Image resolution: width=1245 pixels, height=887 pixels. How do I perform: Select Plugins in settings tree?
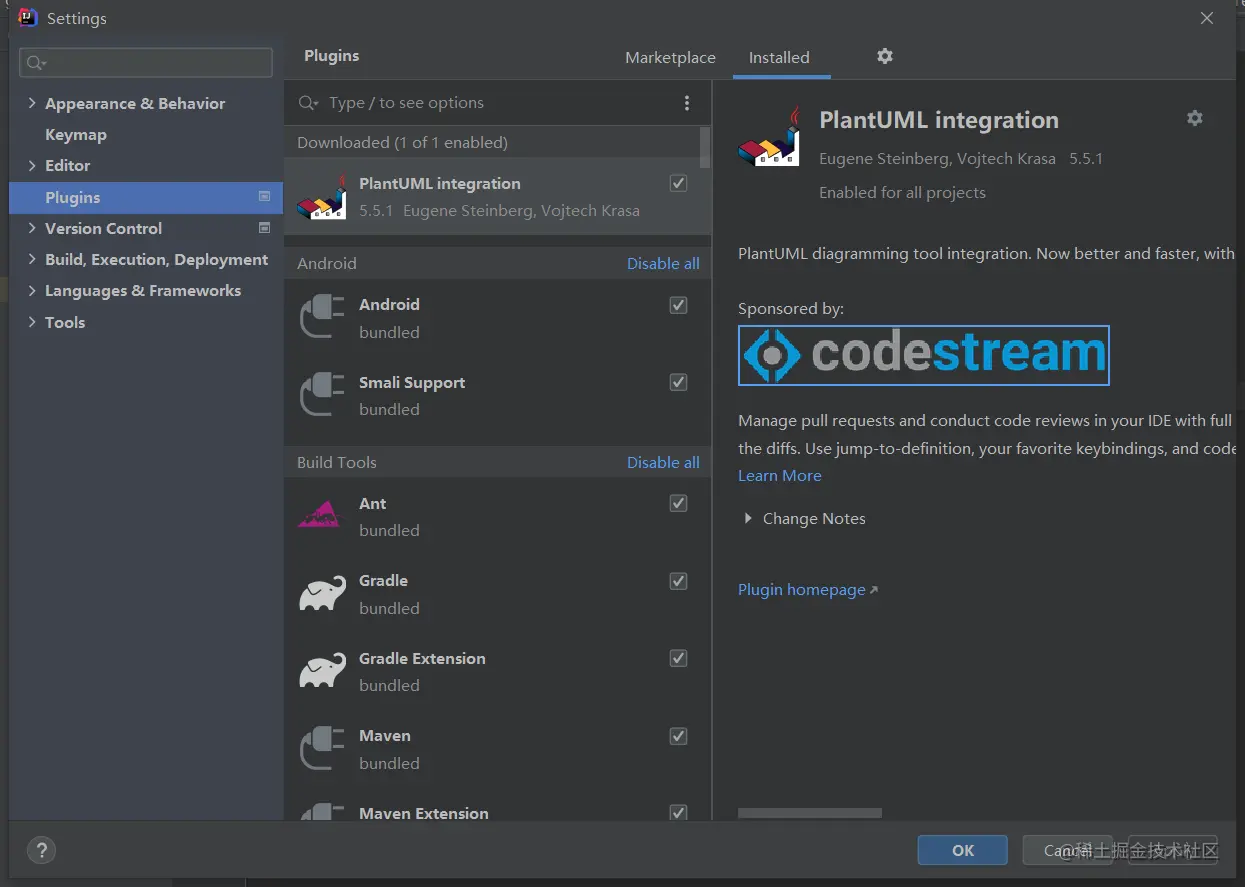click(x=146, y=197)
